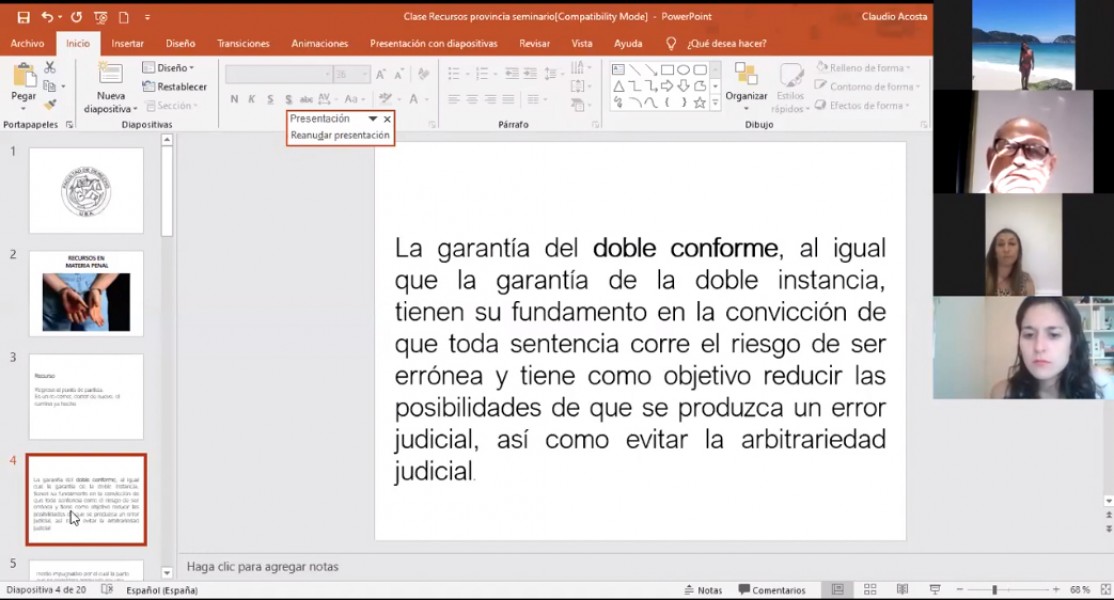Screen dimensions: 1114x600
Task: Cut selection with the scissors icon
Action: click(50, 67)
